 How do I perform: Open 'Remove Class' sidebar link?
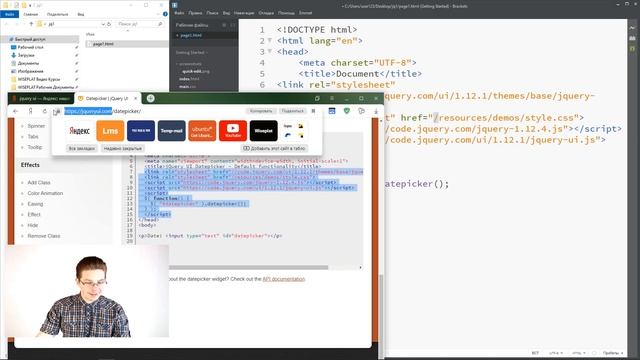pyautogui.click(x=44, y=236)
